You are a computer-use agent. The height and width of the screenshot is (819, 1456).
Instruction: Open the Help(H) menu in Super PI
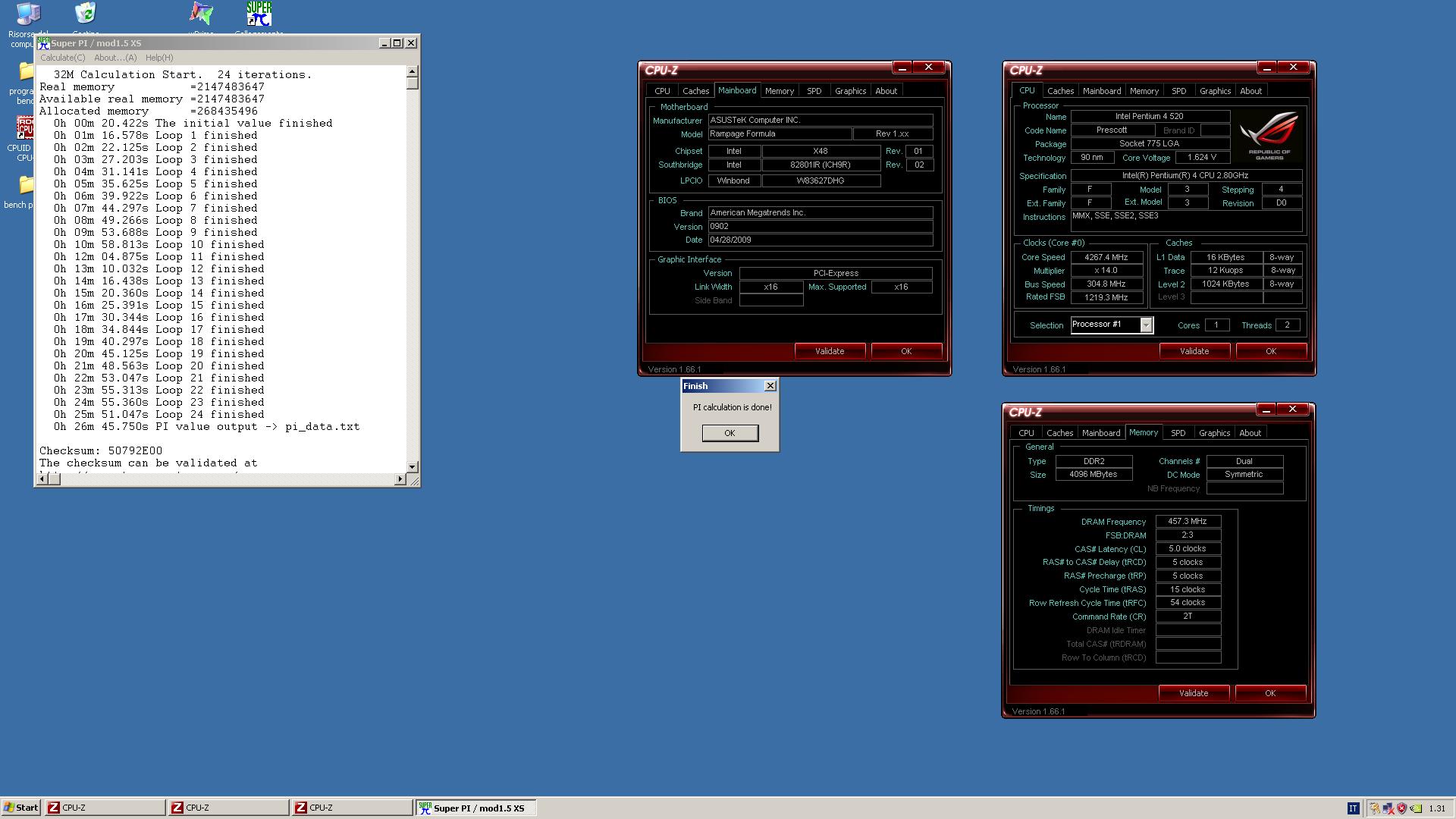pyautogui.click(x=159, y=58)
